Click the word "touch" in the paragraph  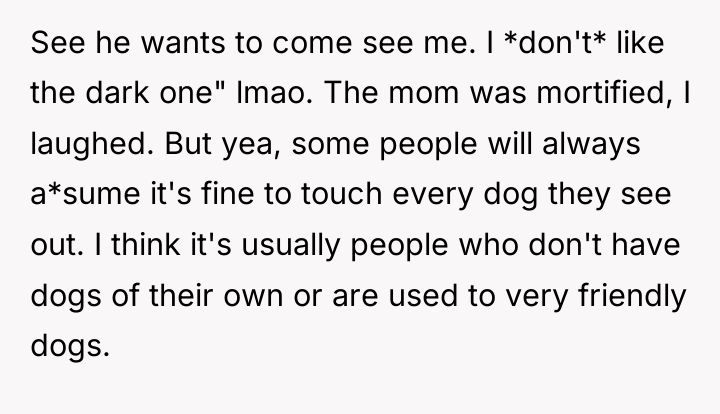pyautogui.click(x=342, y=193)
